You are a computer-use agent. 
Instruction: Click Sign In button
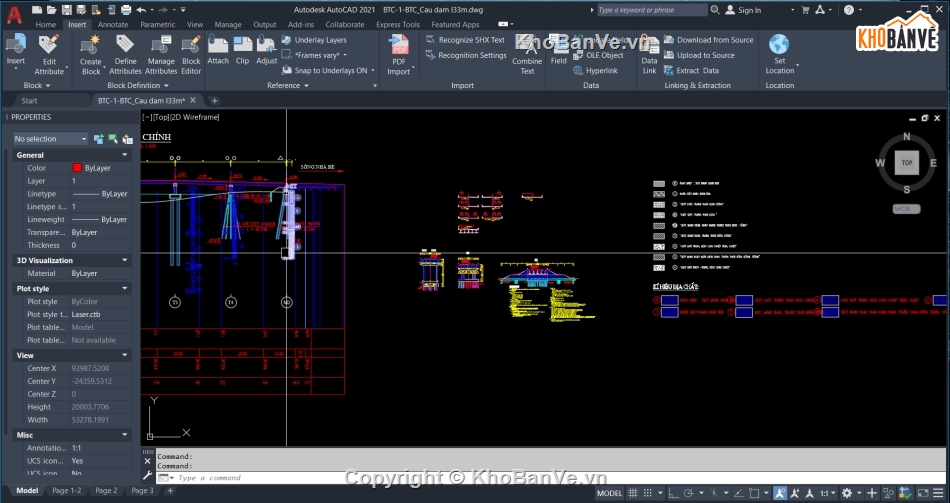point(744,10)
